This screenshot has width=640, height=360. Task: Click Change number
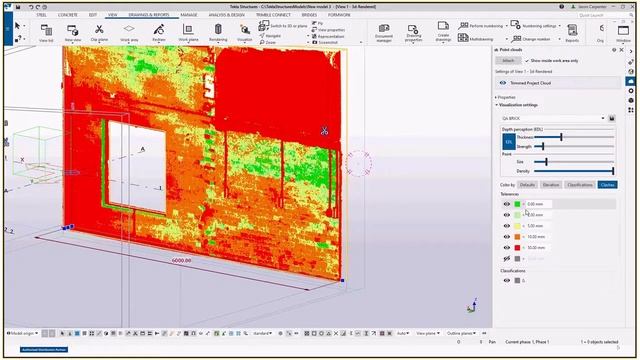point(531,39)
